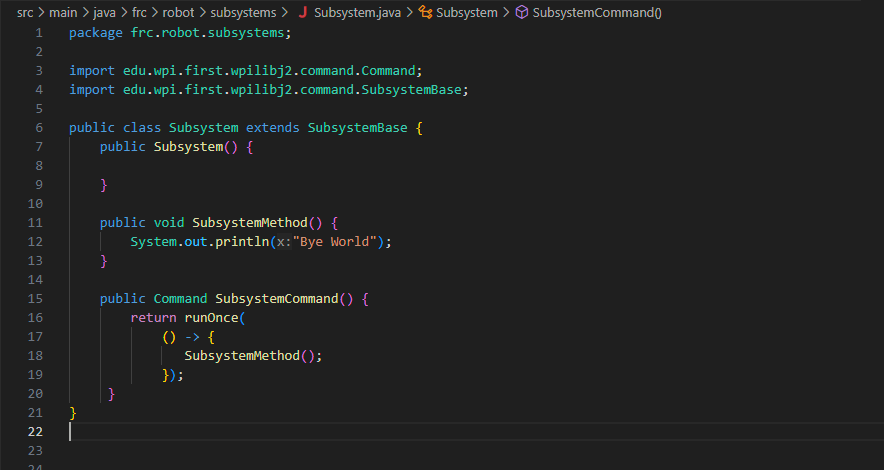This screenshot has width=884, height=470.
Task: Expand the chevron after Subsystem.java breadcrumb
Action: click(x=409, y=12)
